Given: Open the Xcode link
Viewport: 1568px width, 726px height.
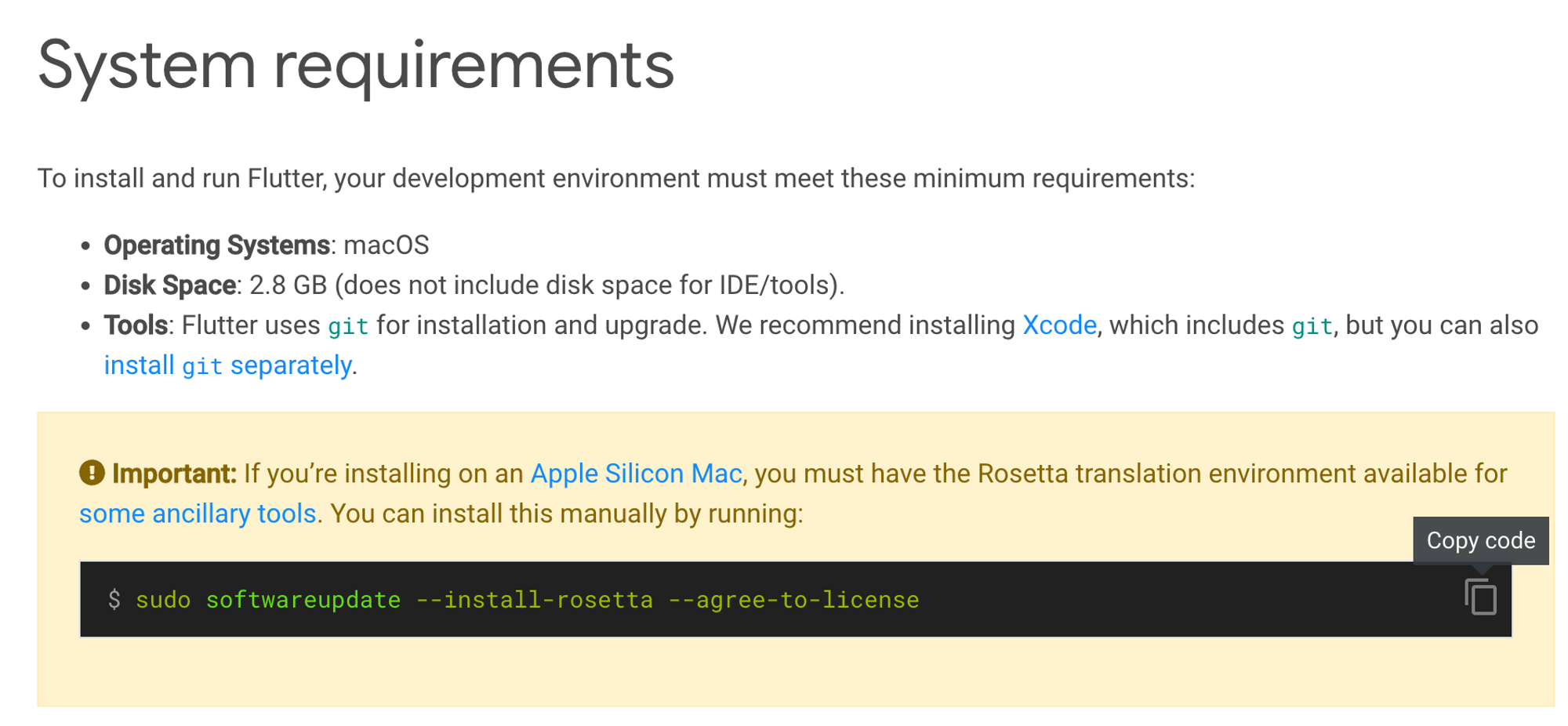Looking at the screenshot, I should click(x=1059, y=325).
